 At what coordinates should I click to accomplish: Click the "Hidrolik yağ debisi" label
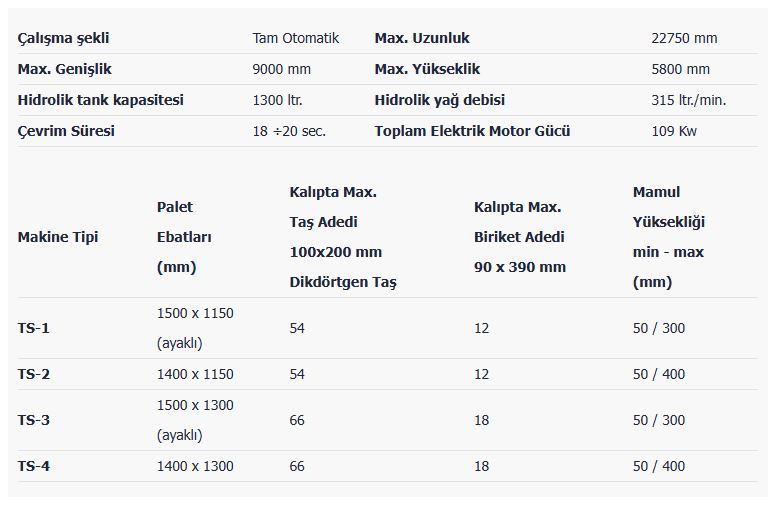pyautogui.click(x=440, y=100)
